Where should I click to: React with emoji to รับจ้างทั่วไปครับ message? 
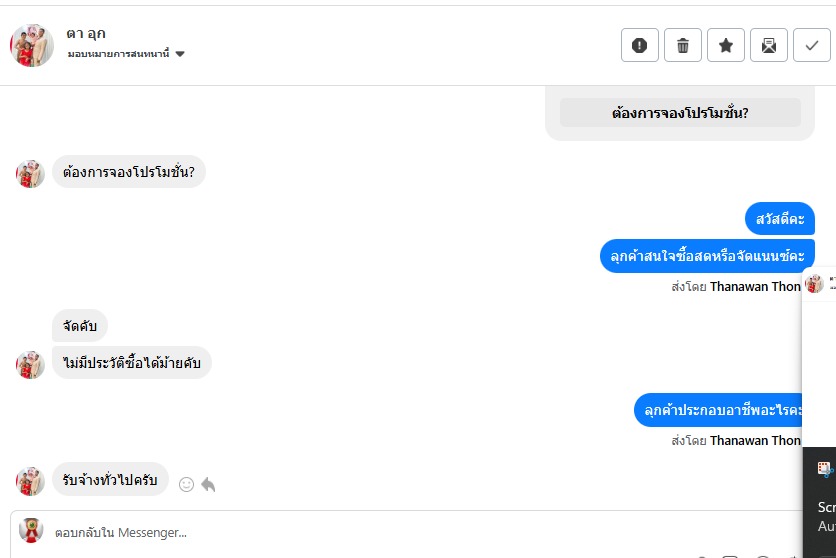[186, 484]
